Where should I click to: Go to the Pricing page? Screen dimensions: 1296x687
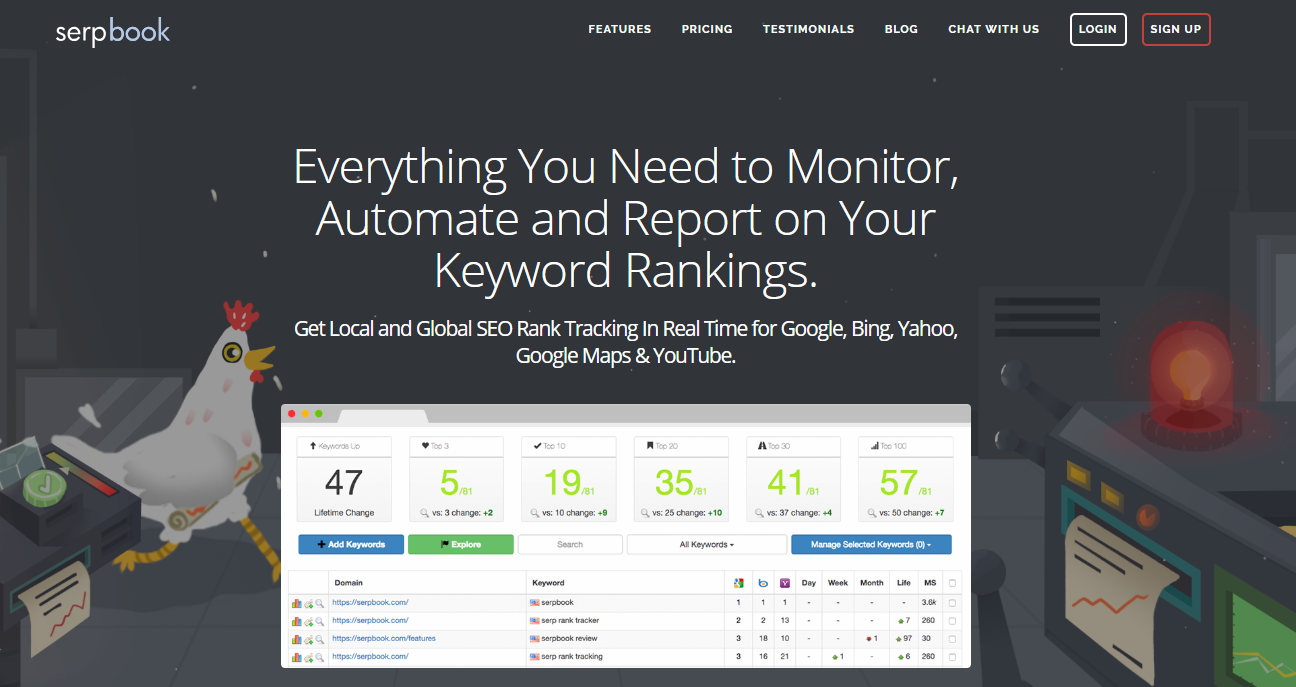(707, 29)
